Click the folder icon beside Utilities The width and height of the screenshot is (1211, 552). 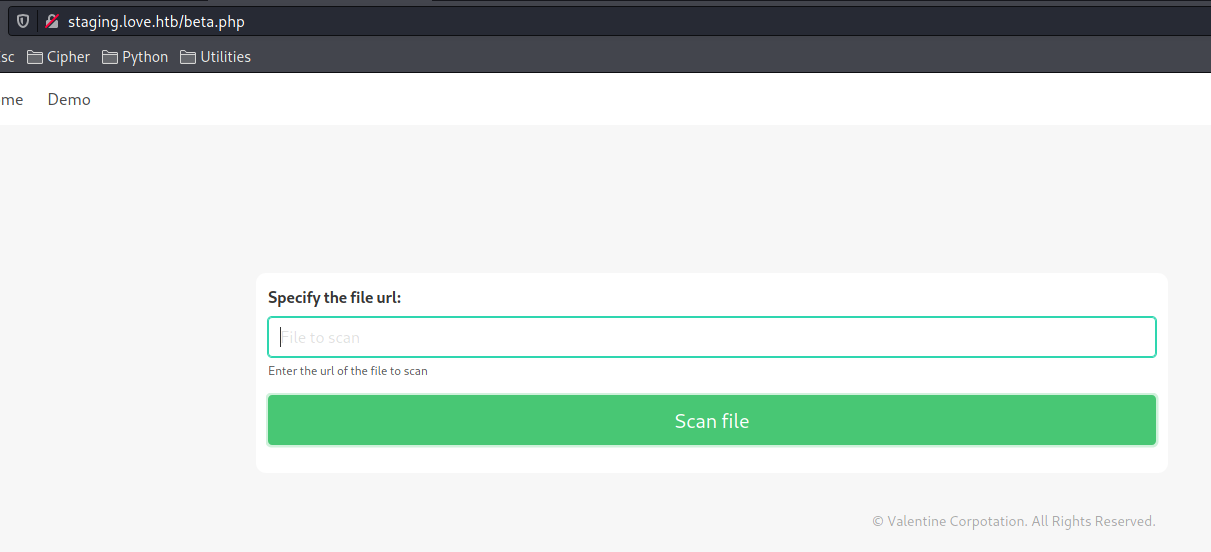(188, 57)
